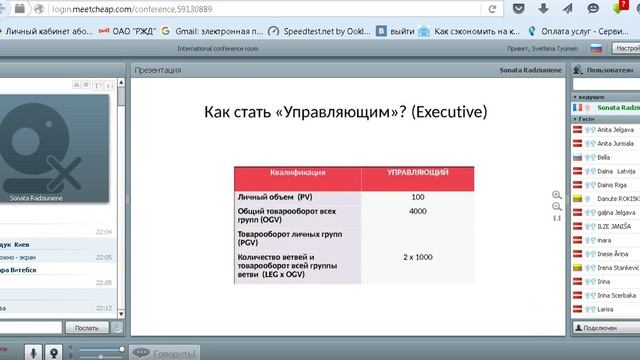The image size is (640, 360).
Task: Click the Презентация panel title
Action: point(158,70)
